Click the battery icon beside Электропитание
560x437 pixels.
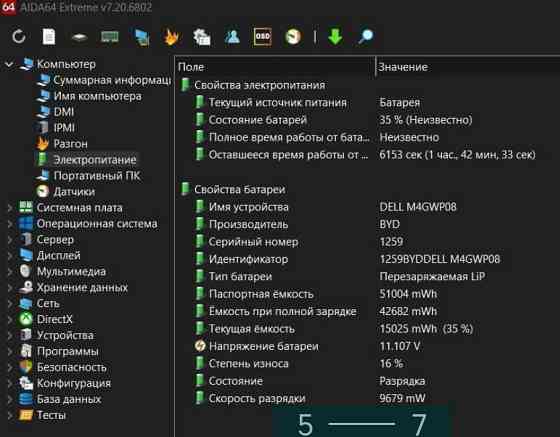(42, 160)
